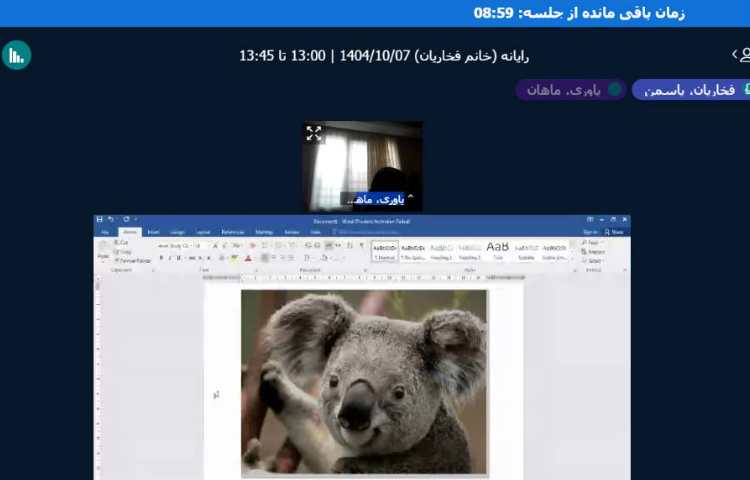Open the Paste button in Word's Clipboard group
The height and width of the screenshot is (480, 750).
[103, 251]
